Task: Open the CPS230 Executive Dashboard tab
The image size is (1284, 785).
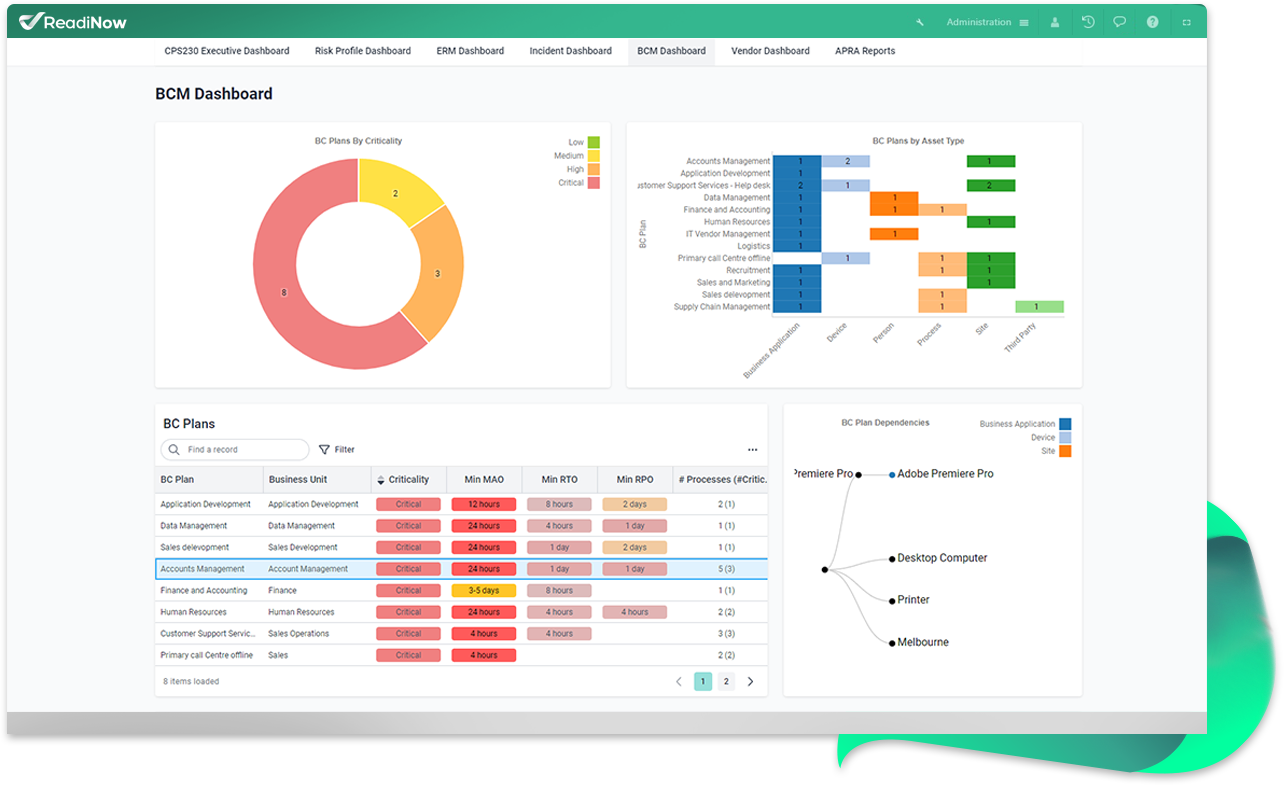Action: coord(227,51)
